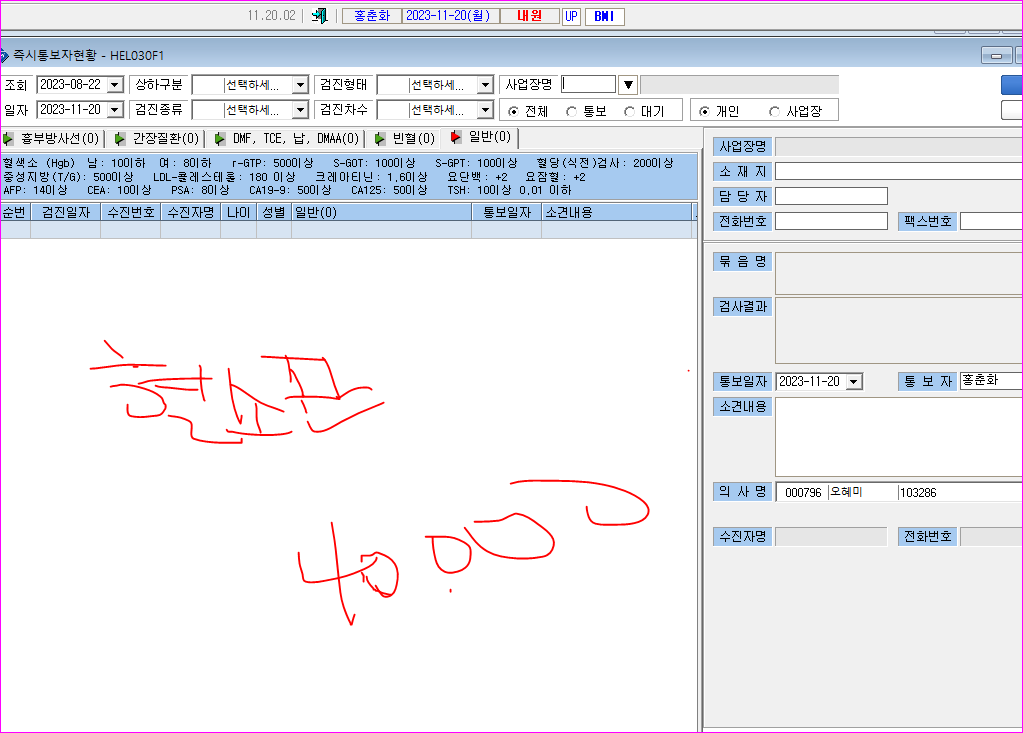This screenshot has height=733, width=1023.
Task: Click the green flag icon on 흉부방사선 tab
Action: [8, 138]
